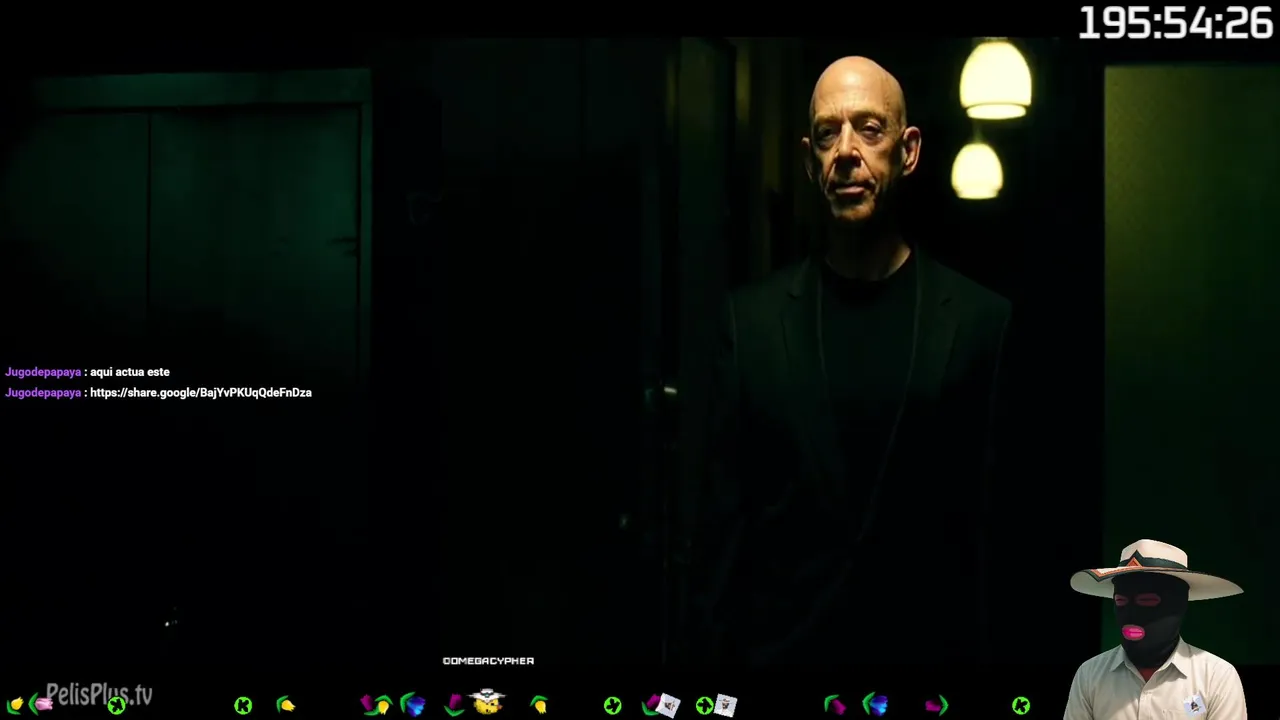Open the share.google link in chat
This screenshot has height=720, width=1280.
201,393
